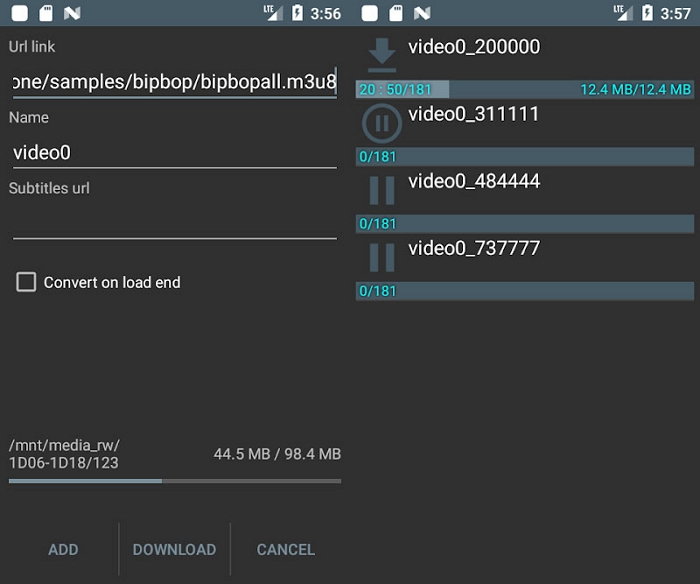The height and width of the screenshot is (584, 700).
Task: Click the Name field containing video0
Action: (x=174, y=152)
